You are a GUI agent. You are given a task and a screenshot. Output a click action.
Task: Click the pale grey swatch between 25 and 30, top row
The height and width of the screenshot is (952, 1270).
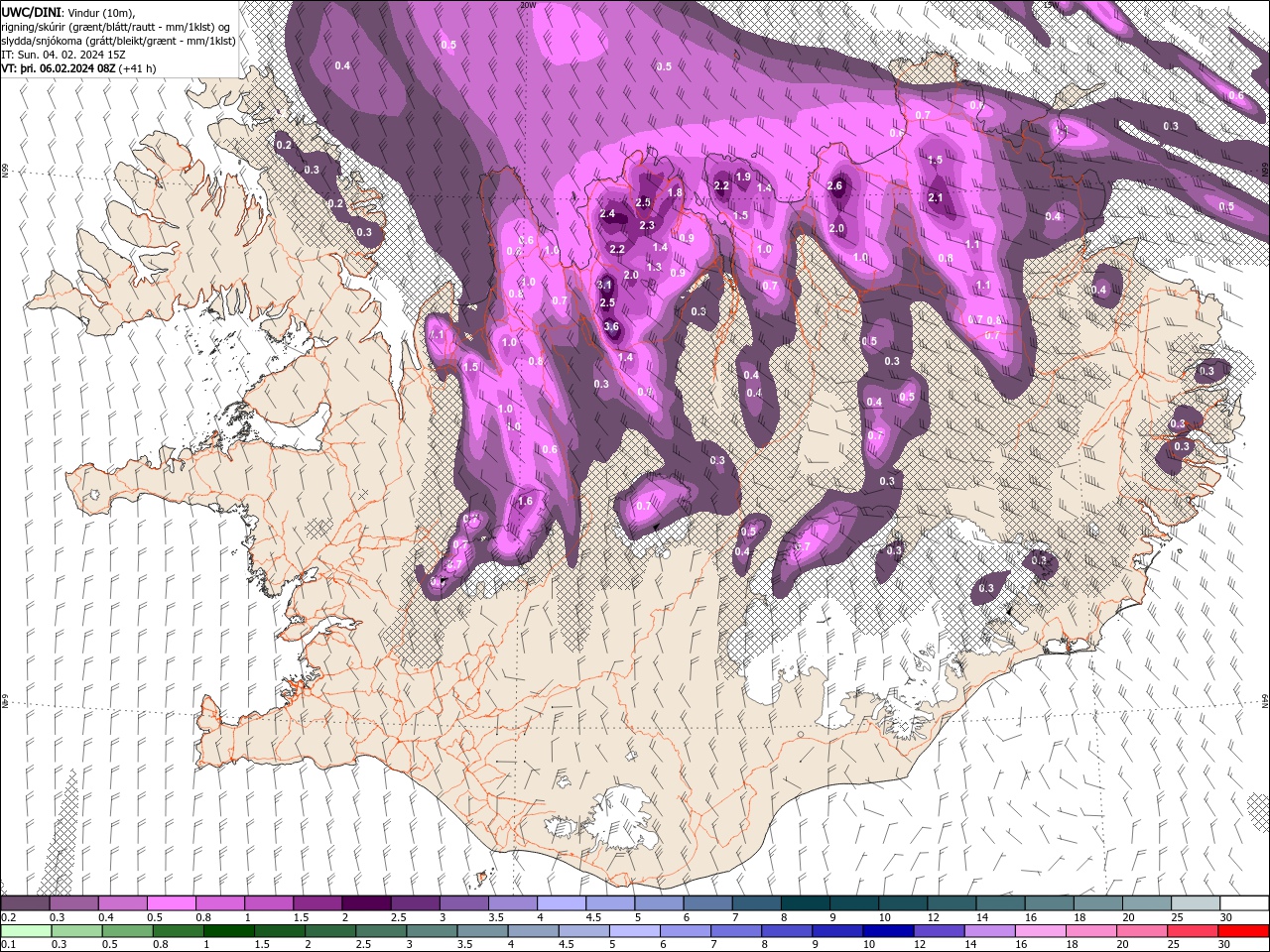click(1197, 903)
